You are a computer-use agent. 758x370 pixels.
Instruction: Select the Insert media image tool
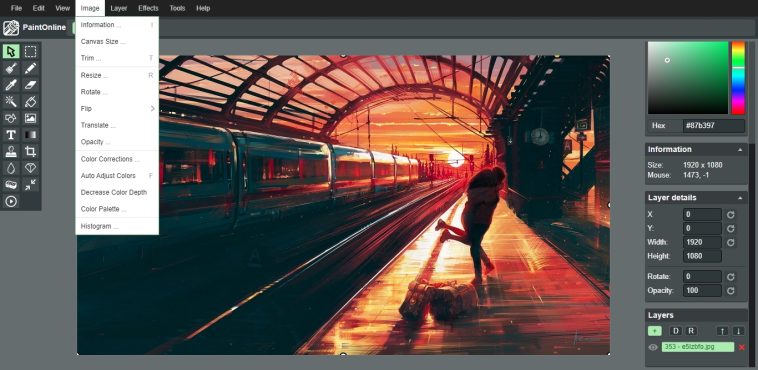click(30, 118)
